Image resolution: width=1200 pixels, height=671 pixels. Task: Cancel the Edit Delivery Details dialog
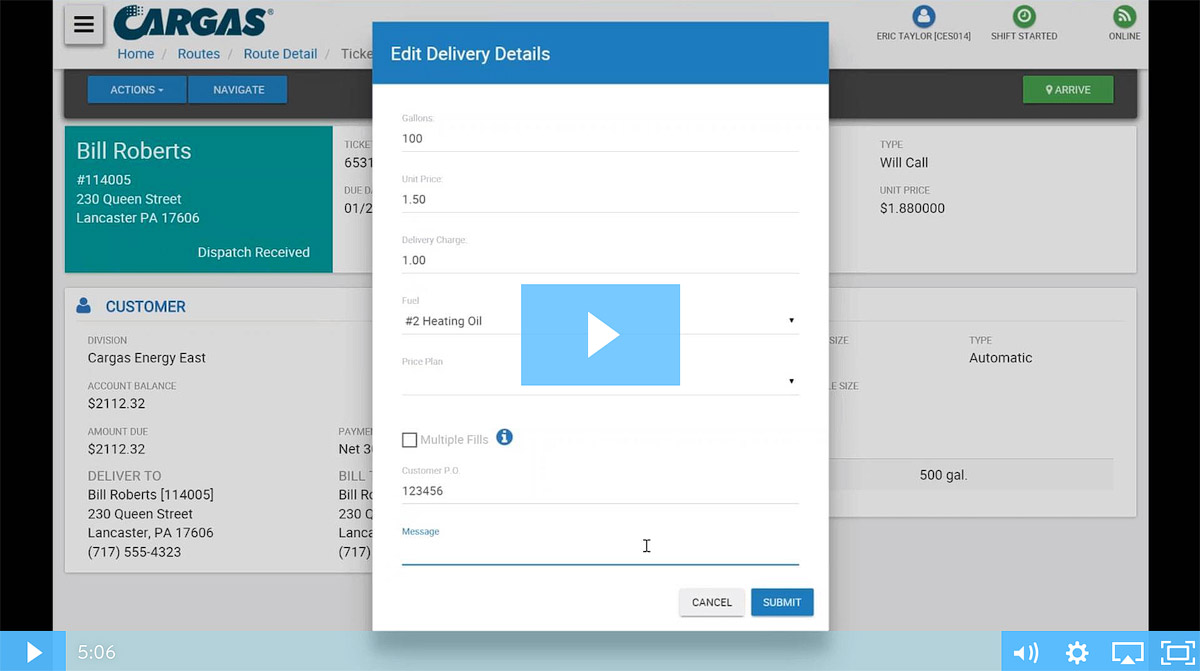(712, 602)
